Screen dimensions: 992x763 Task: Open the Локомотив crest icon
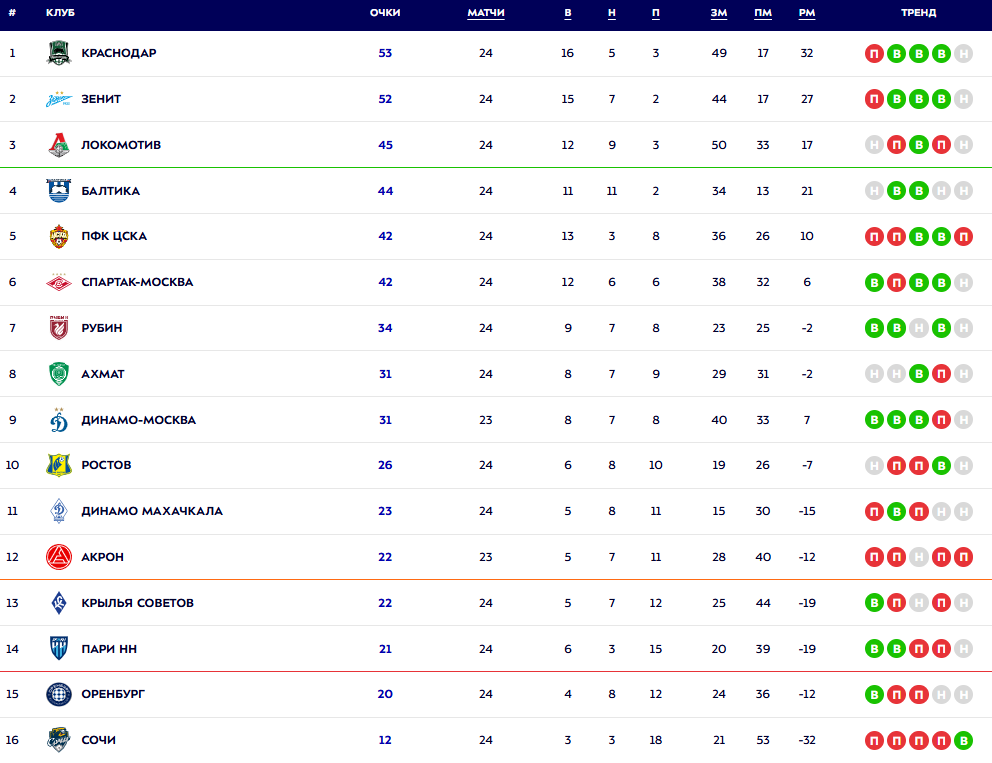click(x=59, y=145)
